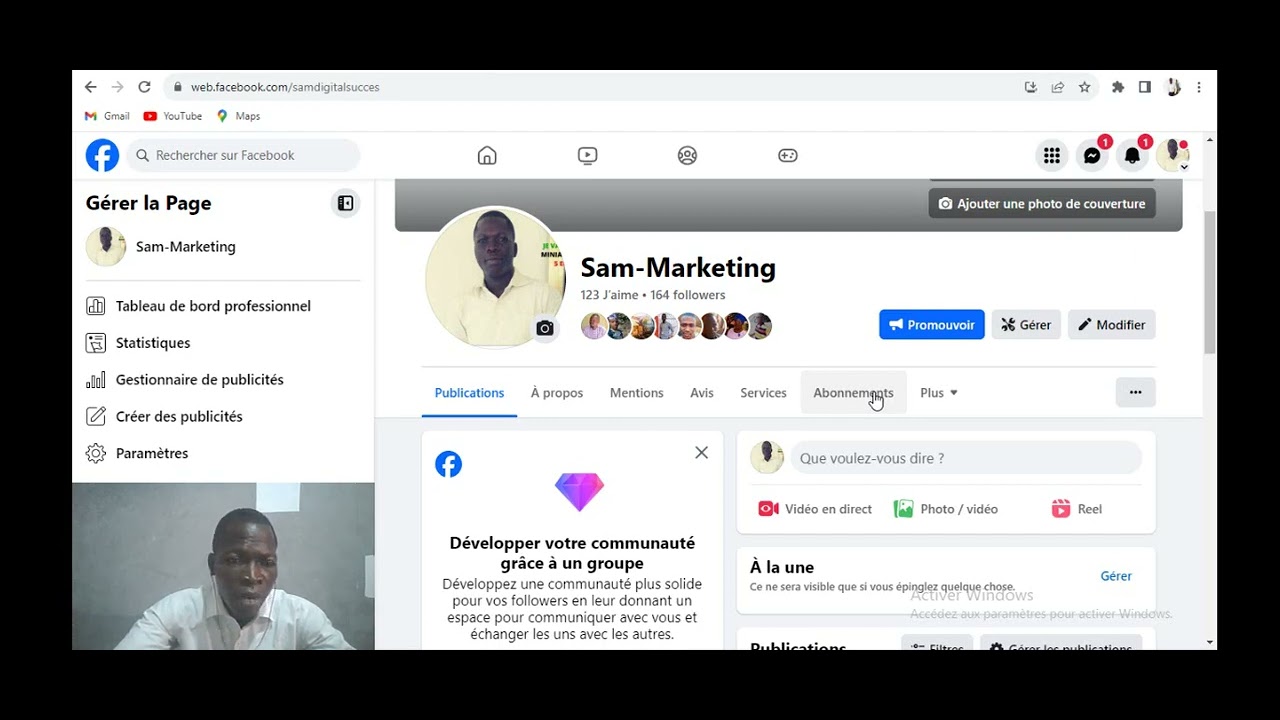This screenshot has width=1280, height=720.
Task: Open the Groups icon in top navigation
Action: point(687,155)
